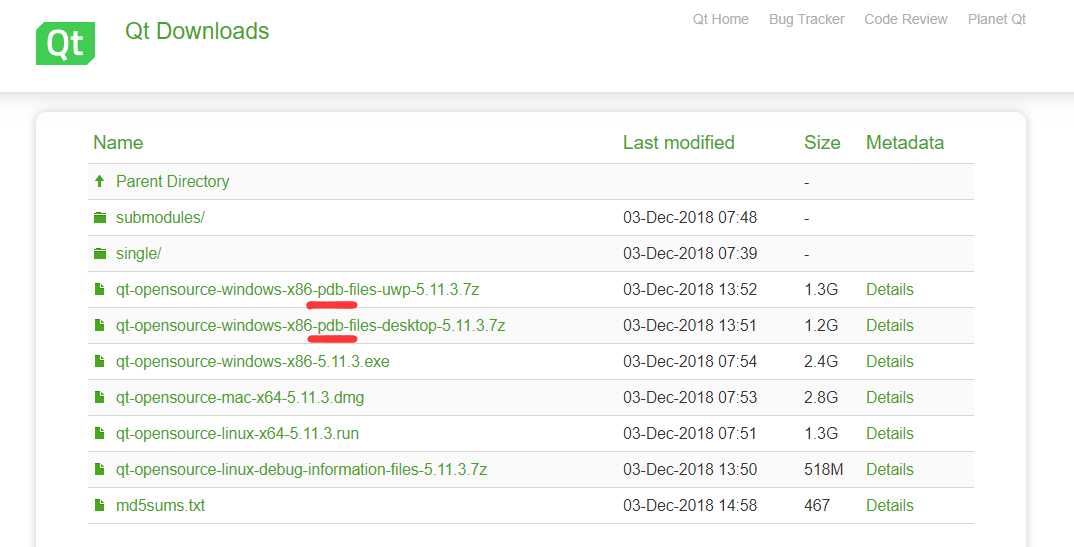The width and height of the screenshot is (1074, 547).
Task: Open the Qt Home navigation link
Action: coord(721,19)
